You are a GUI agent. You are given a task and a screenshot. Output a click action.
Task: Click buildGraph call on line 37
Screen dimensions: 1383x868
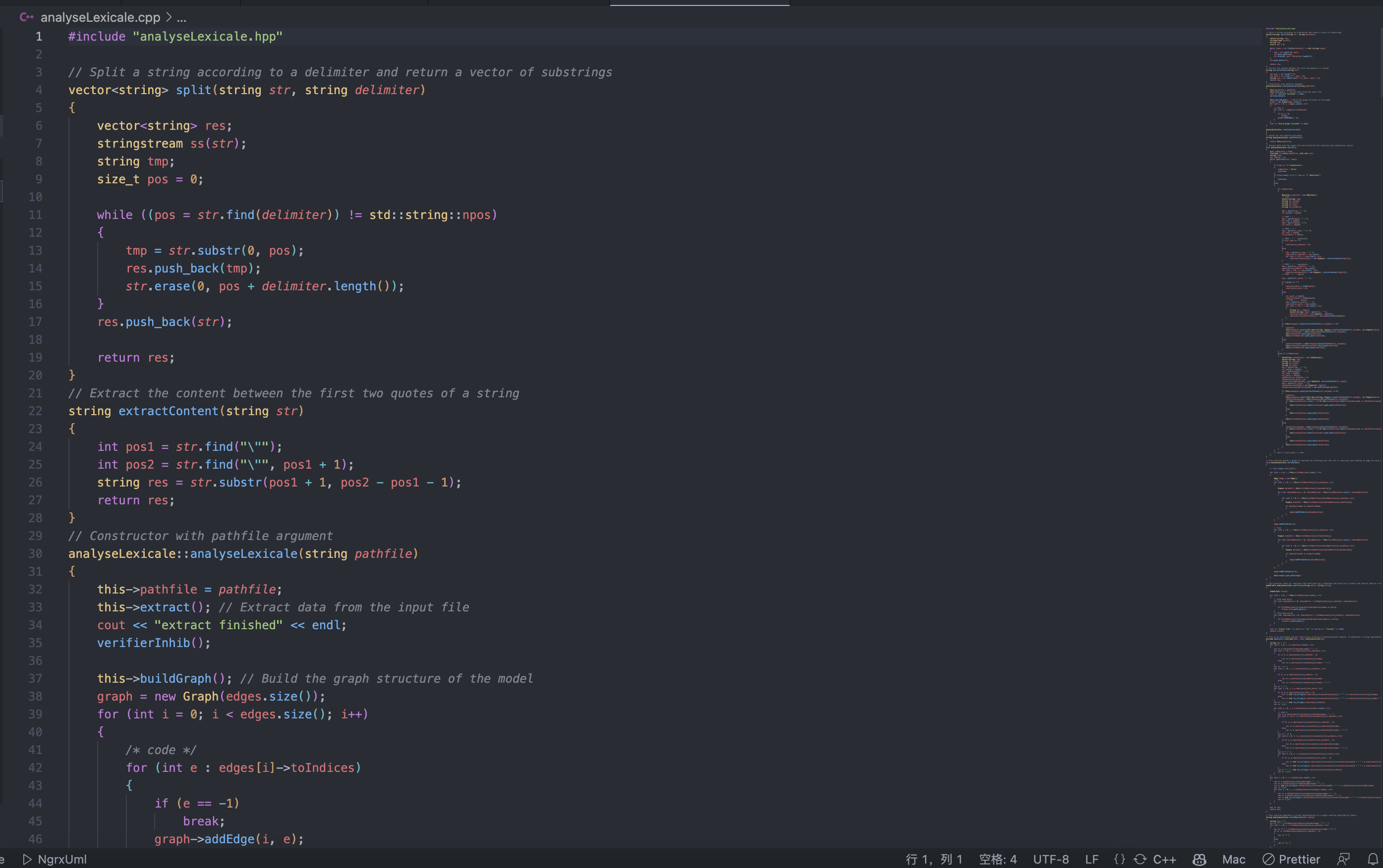(175, 679)
